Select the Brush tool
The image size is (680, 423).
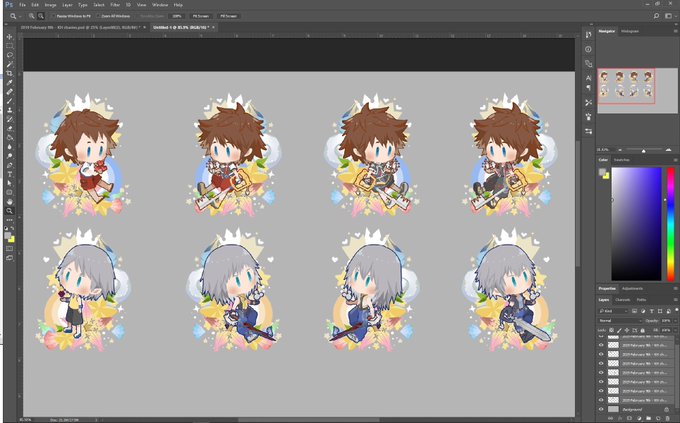click(x=10, y=101)
